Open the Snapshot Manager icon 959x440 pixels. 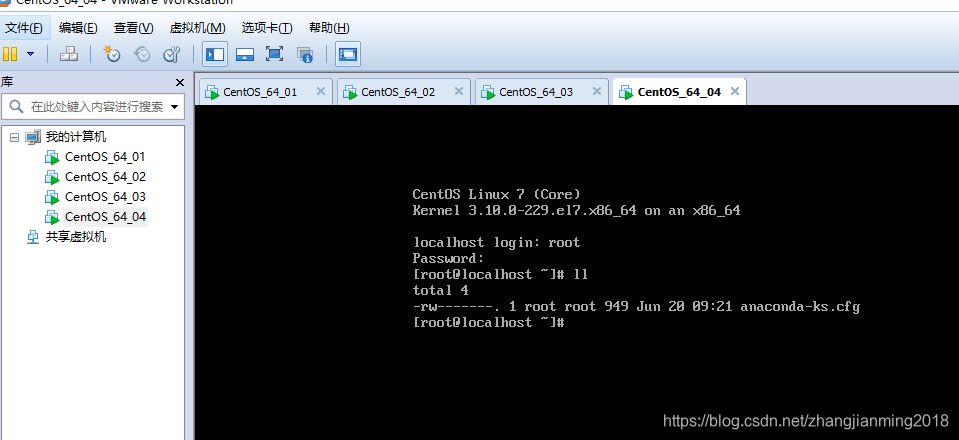tap(172, 54)
